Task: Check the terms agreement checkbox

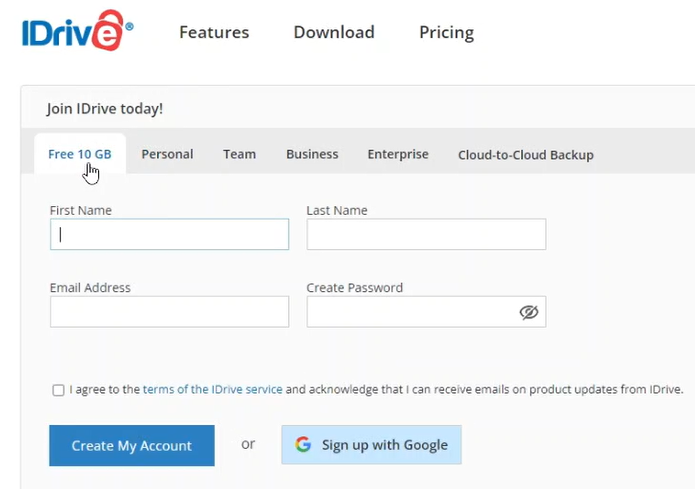Action: [58, 390]
